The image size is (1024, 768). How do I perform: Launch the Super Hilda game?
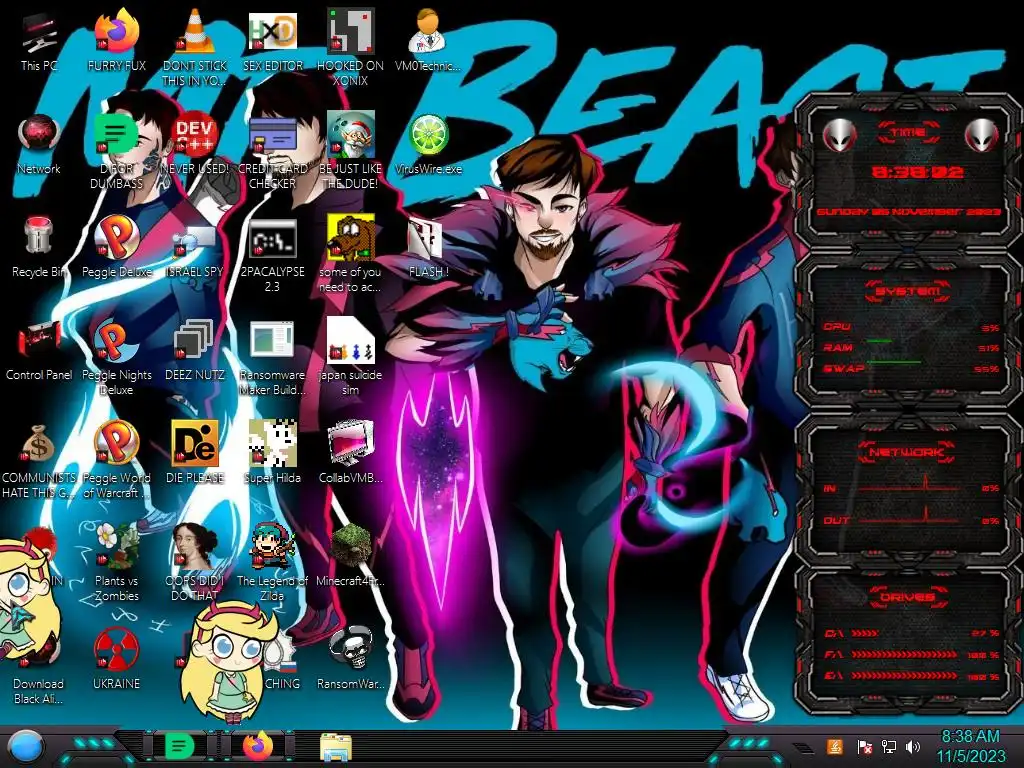272,454
